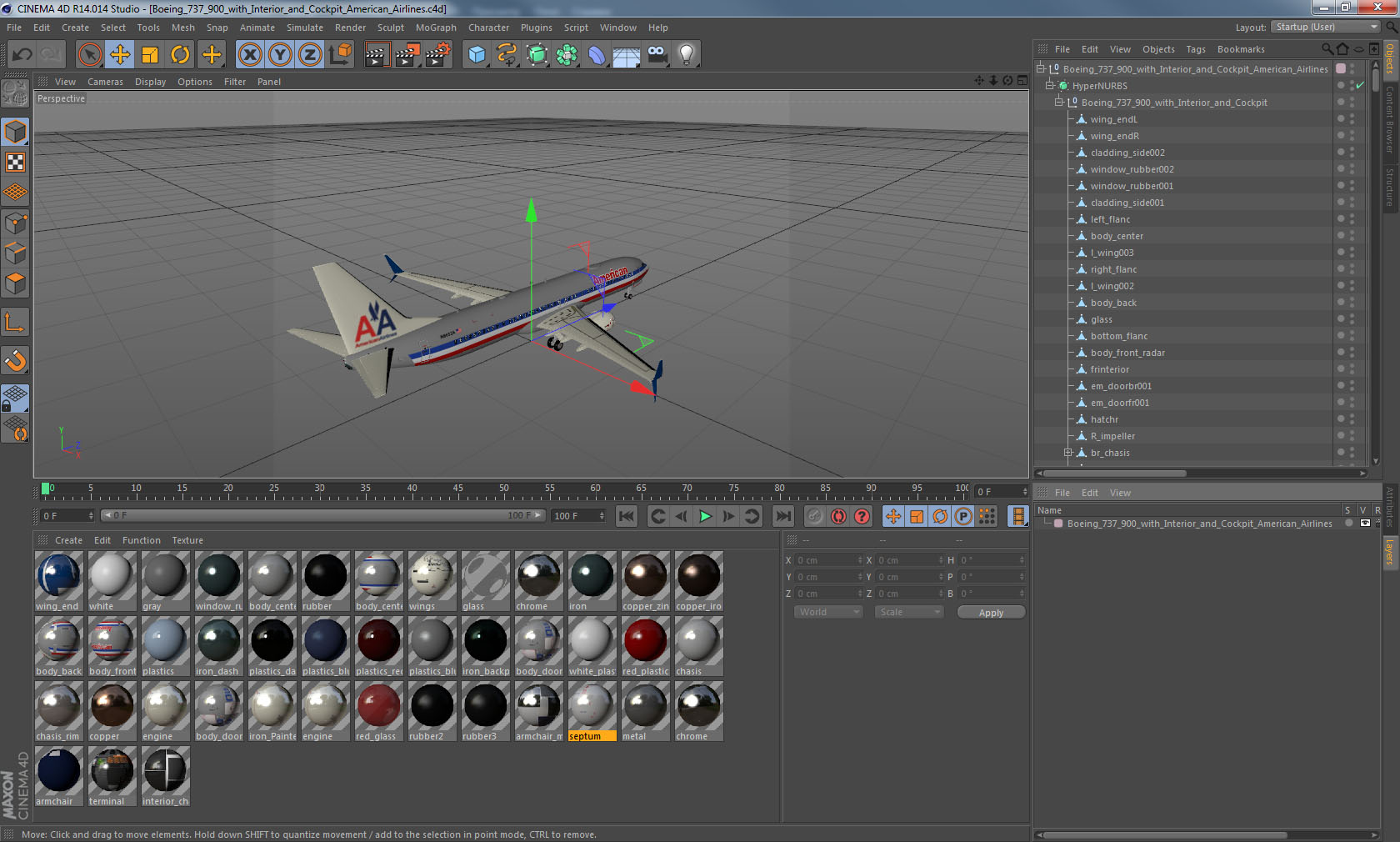Open the spline pen tools icon
This screenshot has height=842, width=1400.
[507, 55]
